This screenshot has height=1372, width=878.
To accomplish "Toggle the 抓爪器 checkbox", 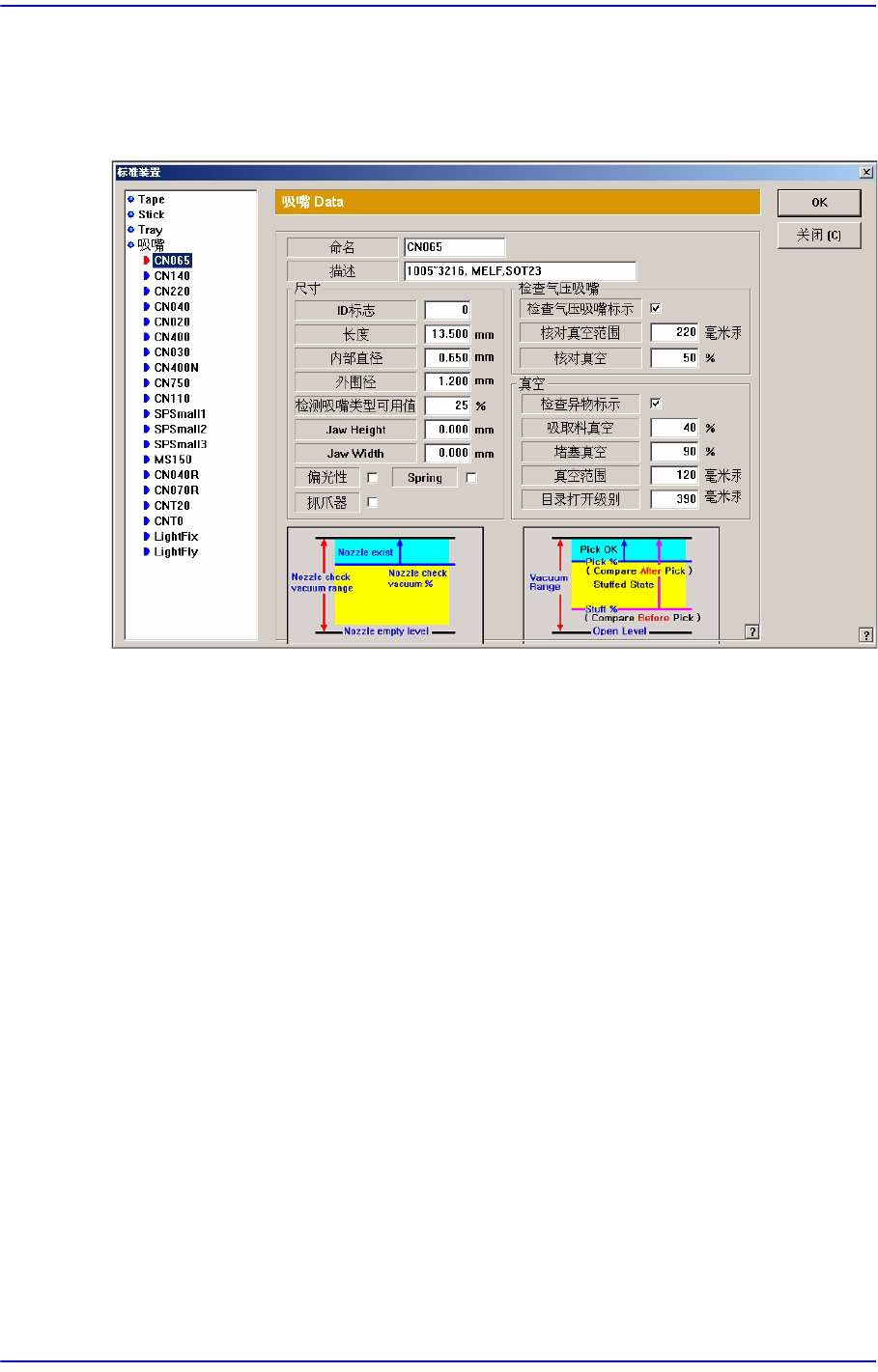I will coord(373,502).
